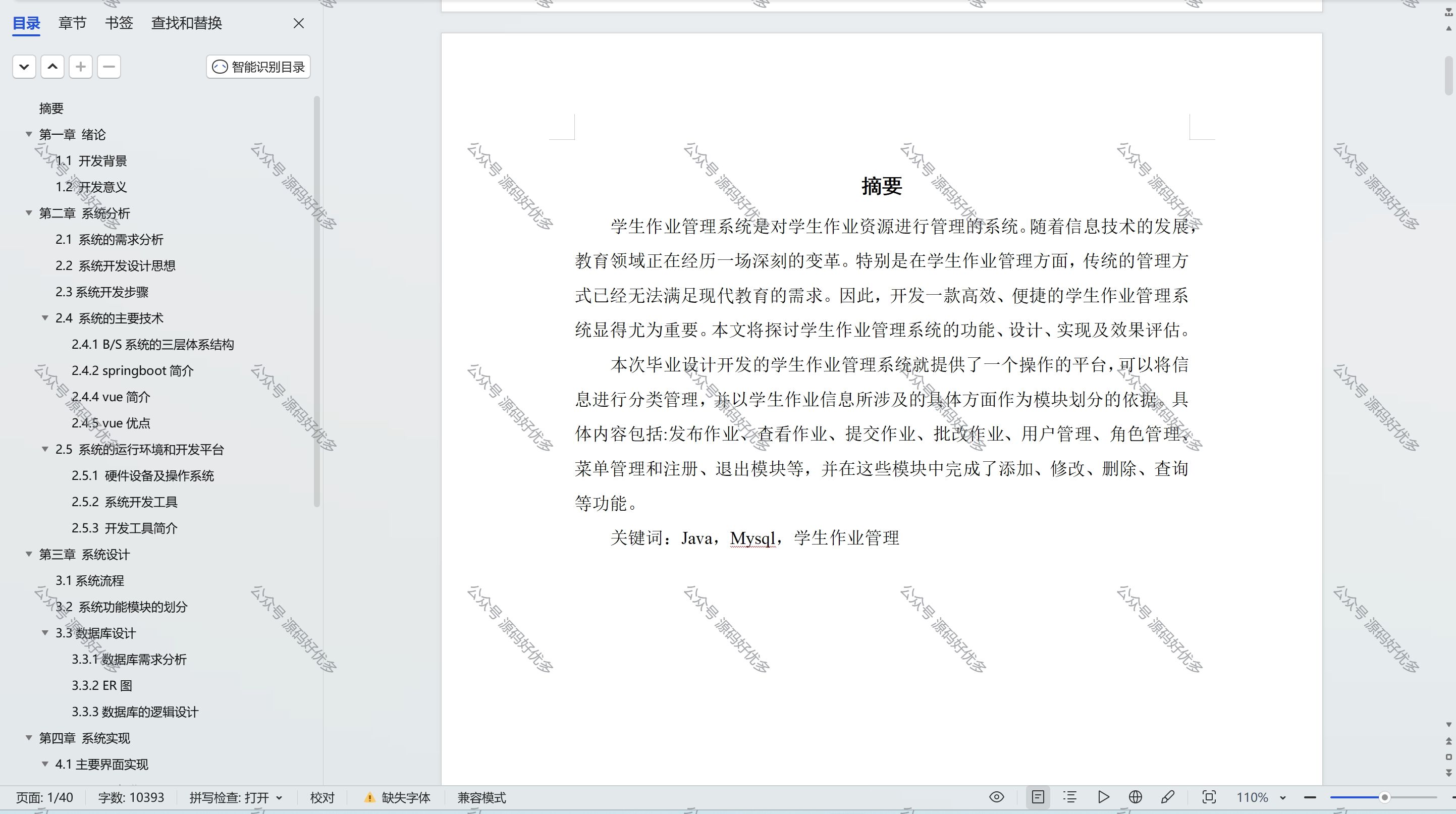
Task: Go to 2.5.1 硬件设备及操作系统 entry
Action: (142, 475)
